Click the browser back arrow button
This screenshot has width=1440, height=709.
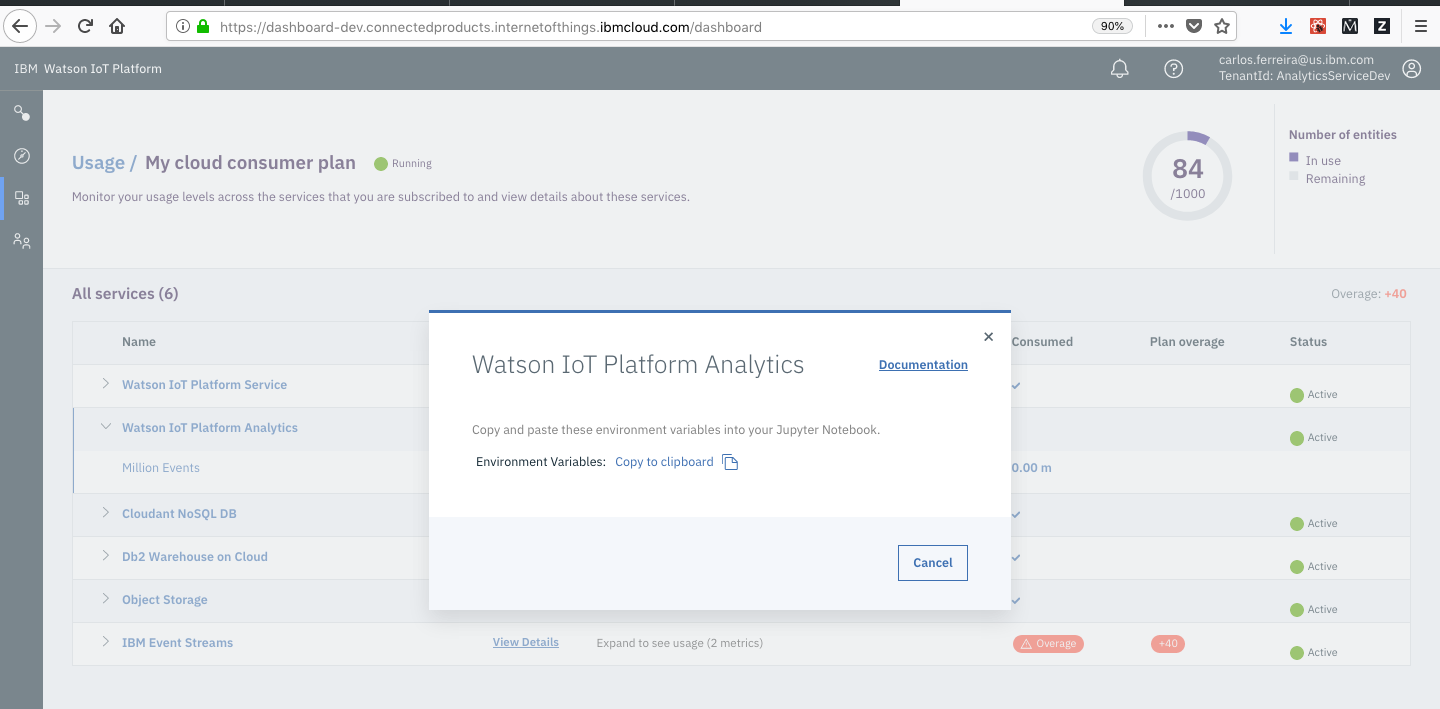pos(20,26)
